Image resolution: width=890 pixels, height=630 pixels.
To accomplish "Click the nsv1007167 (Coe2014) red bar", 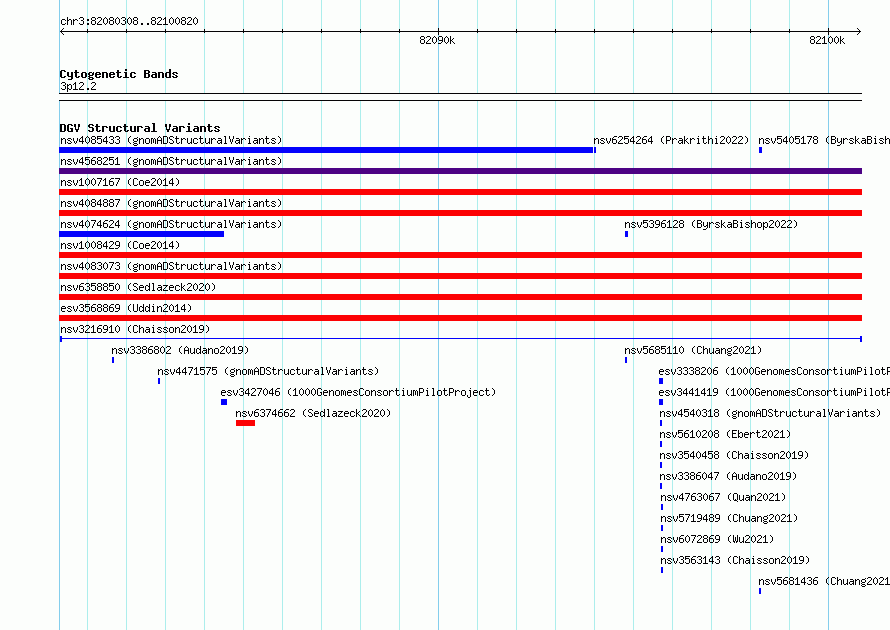I will (460, 192).
